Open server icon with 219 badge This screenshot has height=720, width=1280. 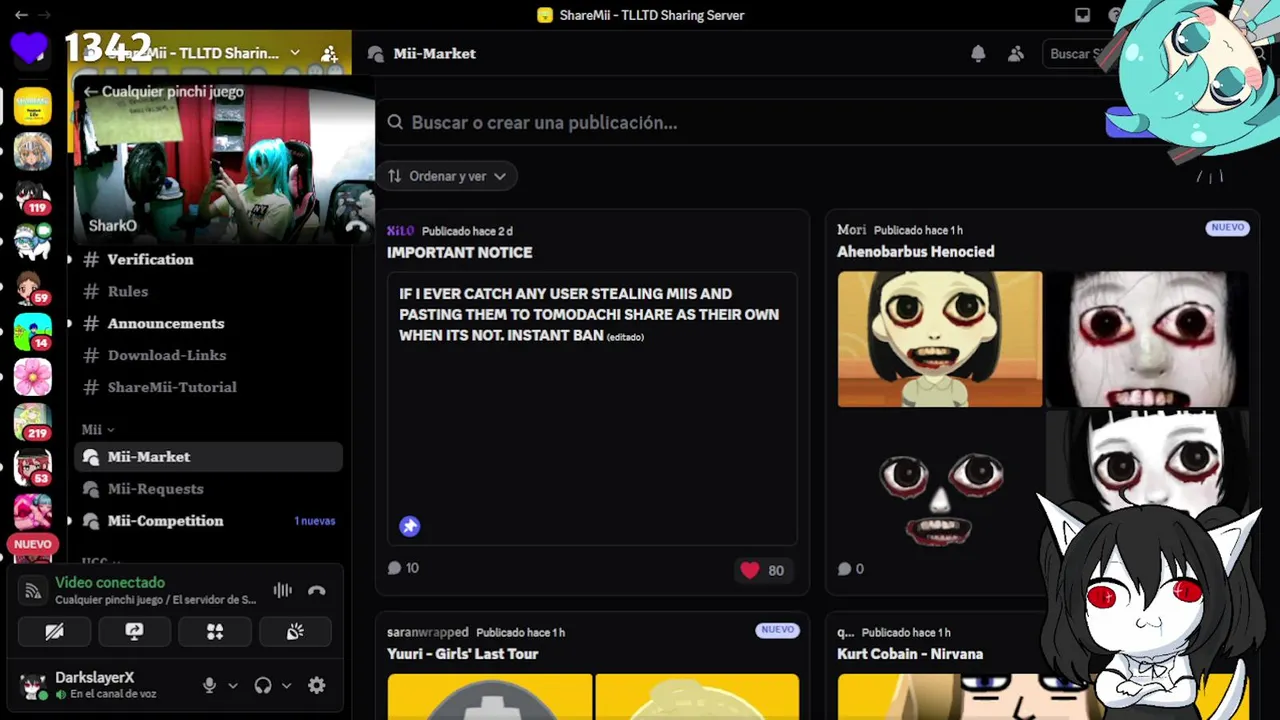pos(33,422)
